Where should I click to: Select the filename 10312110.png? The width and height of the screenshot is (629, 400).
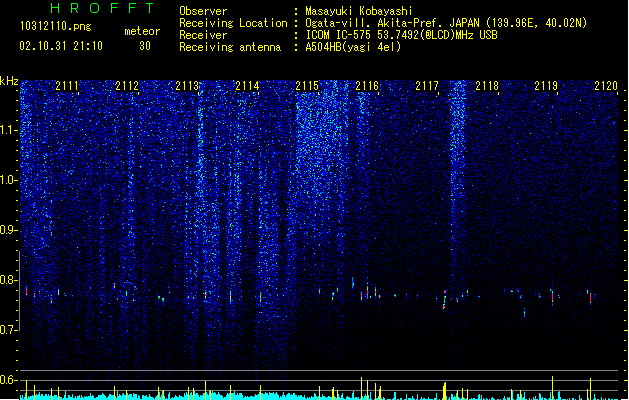coord(56,26)
